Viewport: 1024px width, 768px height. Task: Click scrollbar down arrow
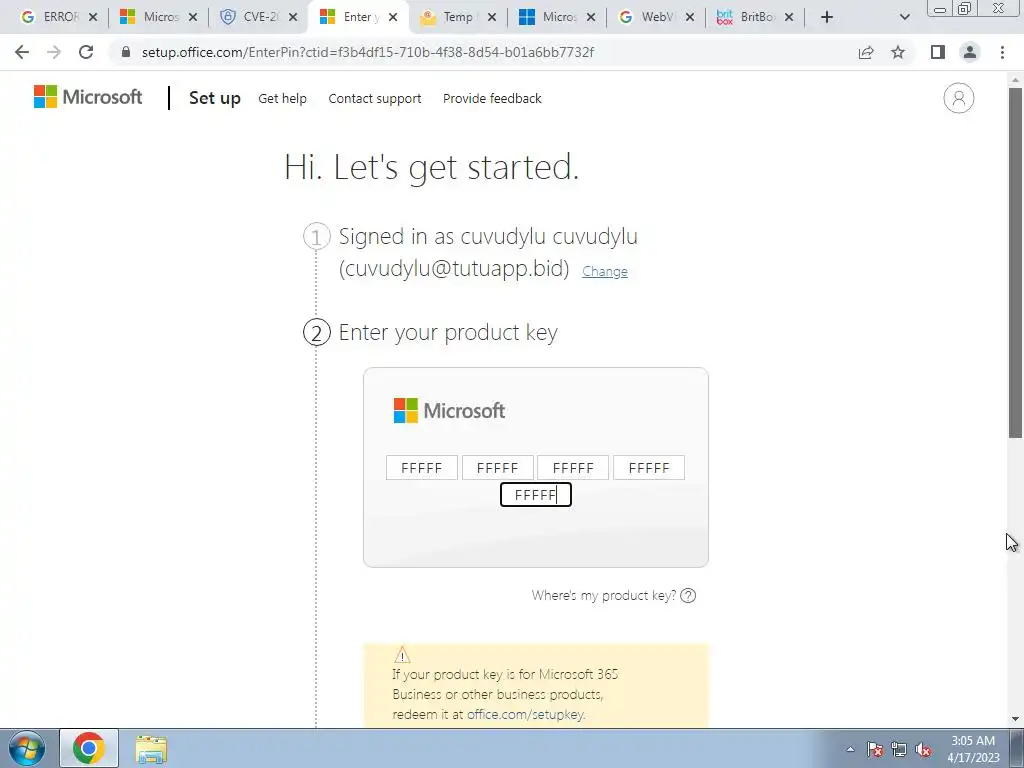pos(1015,720)
